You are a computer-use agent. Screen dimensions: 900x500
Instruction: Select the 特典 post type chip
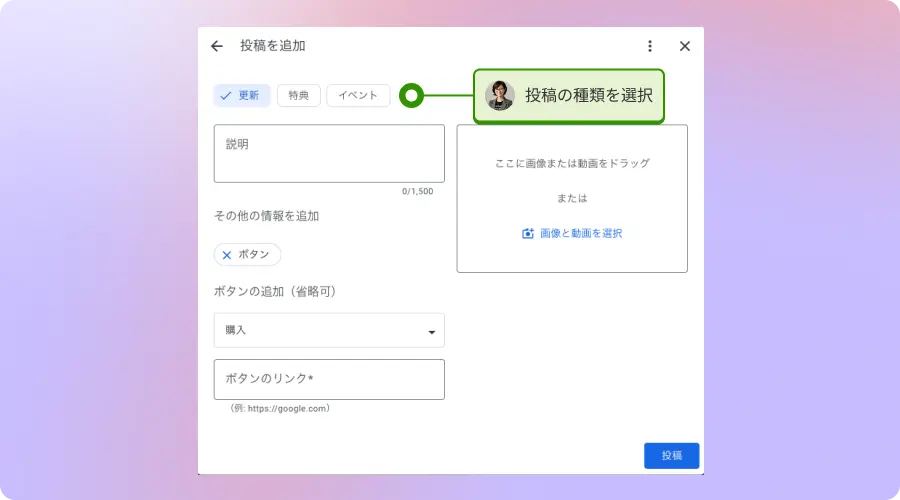tap(298, 95)
